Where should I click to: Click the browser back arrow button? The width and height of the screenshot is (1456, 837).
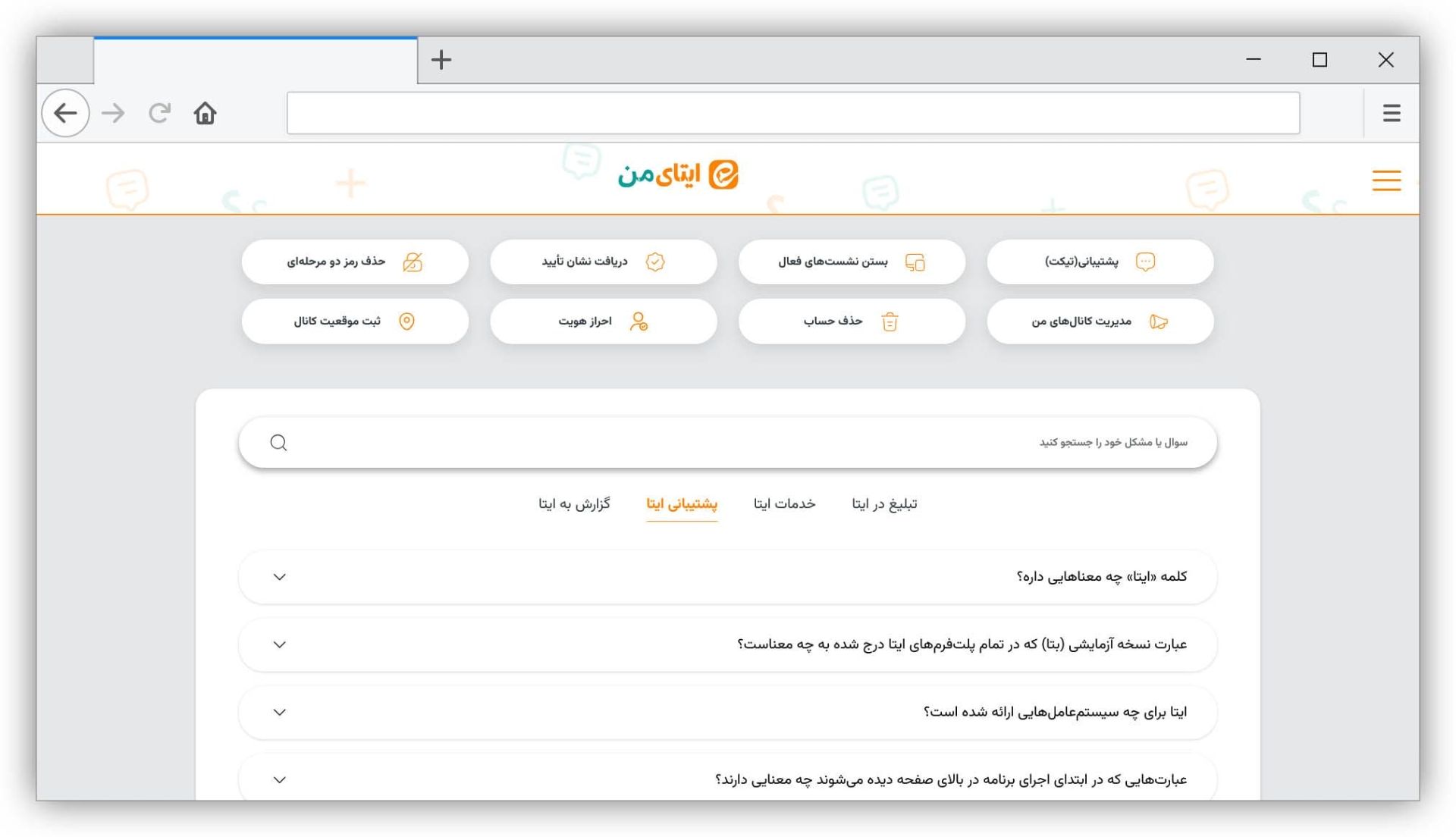pos(65,113)
